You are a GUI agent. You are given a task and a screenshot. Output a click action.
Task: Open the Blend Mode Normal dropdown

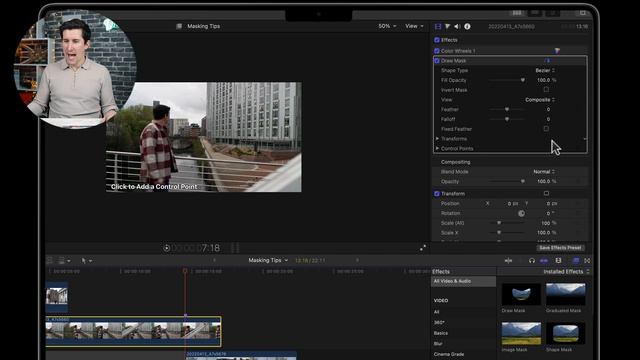click(544, 171)
